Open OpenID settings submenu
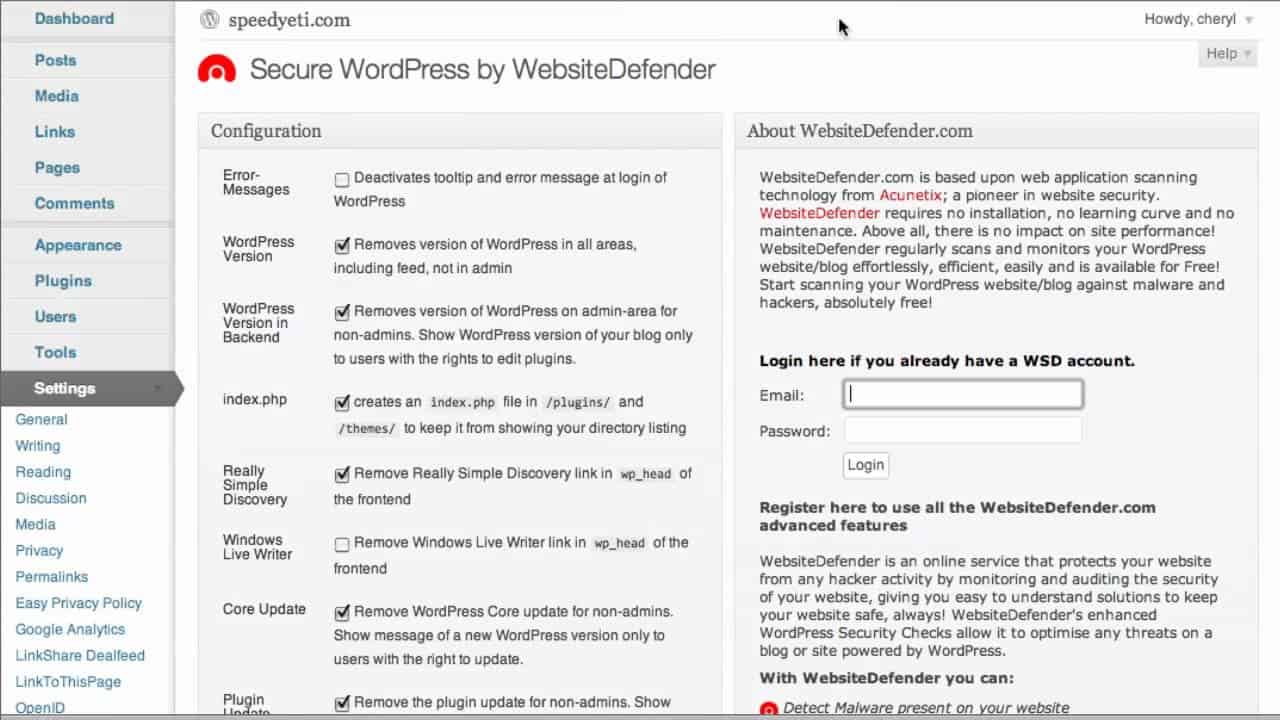The image size is (1280, 720). point(40,708)
